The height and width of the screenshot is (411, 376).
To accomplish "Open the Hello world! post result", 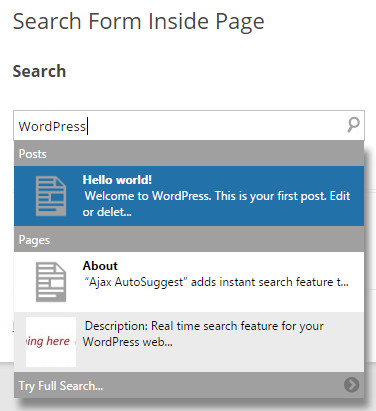I will coord(189,196).
